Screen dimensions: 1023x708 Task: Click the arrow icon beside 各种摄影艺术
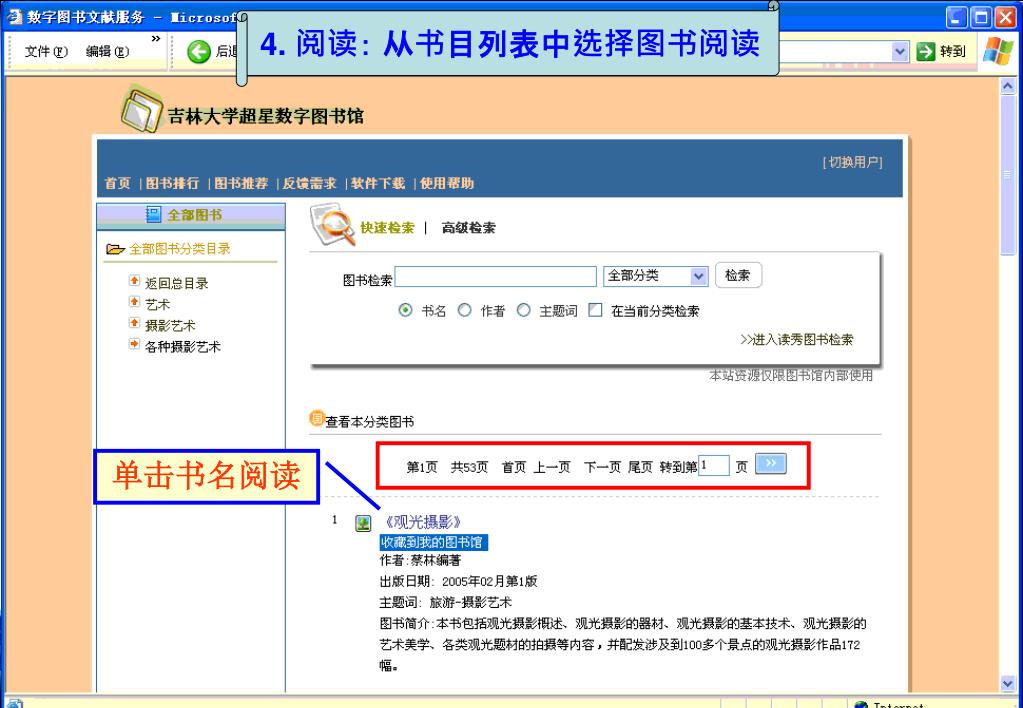coord(134,344)
